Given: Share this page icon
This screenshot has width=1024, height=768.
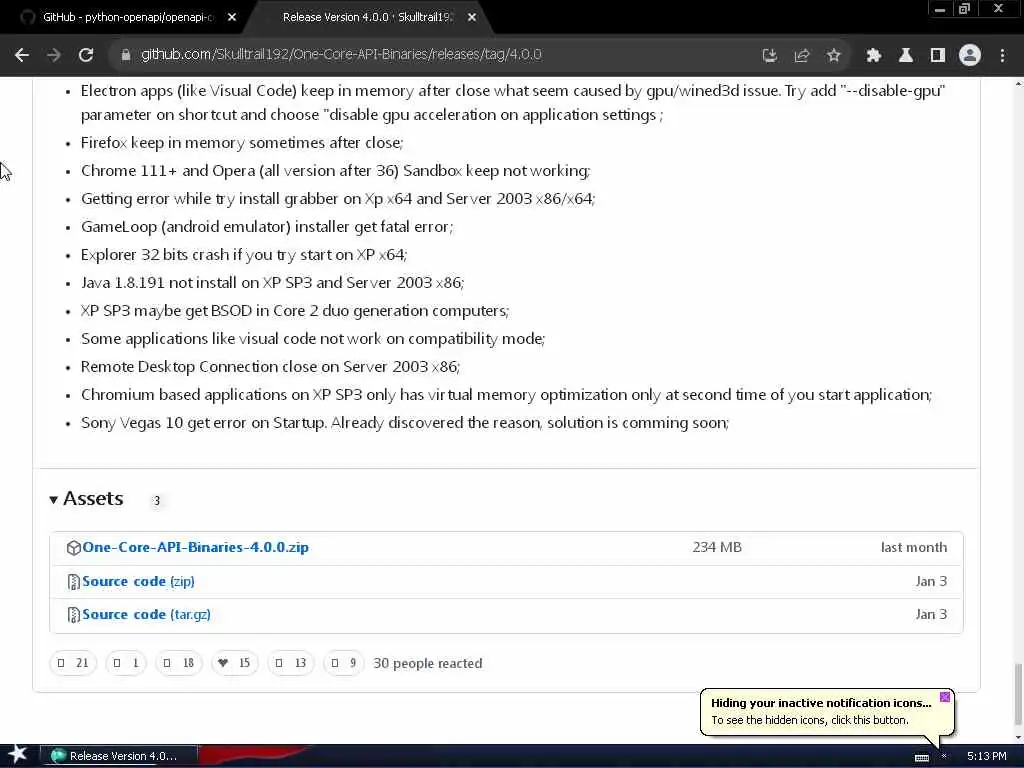Looking at the screenshot, I should [801, 55].
